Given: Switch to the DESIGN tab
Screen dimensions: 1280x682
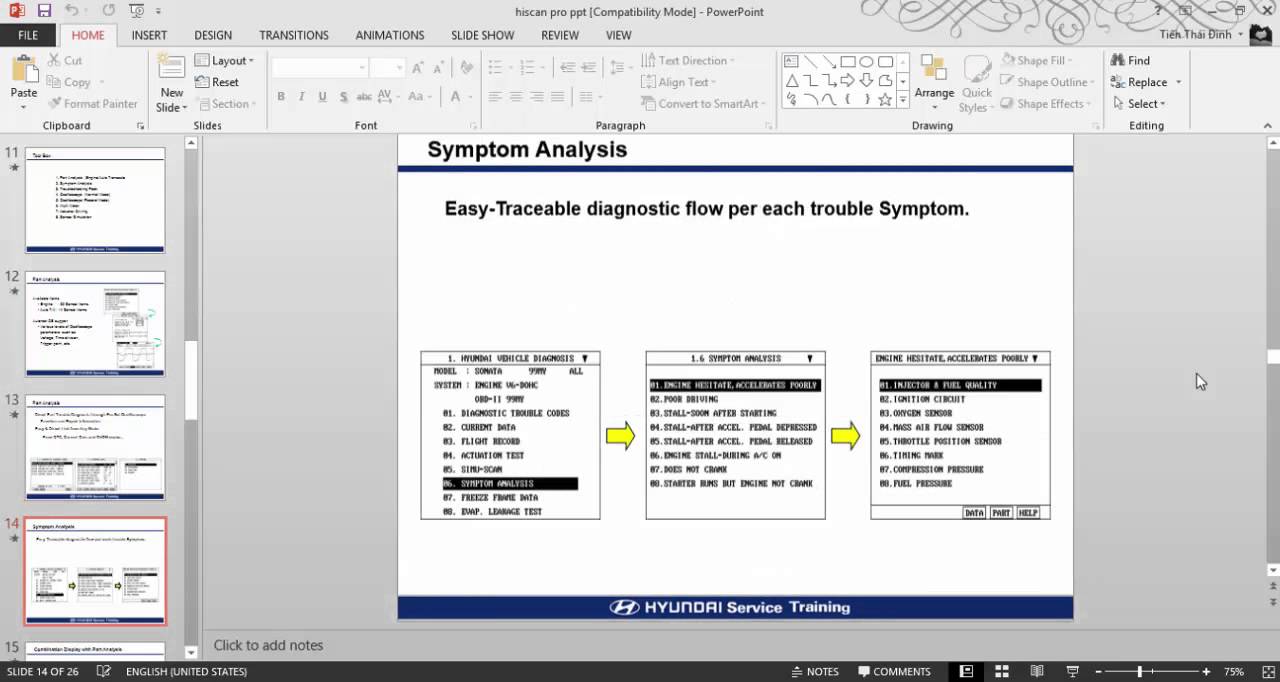Looking at the screenshot, I should click(x=213, y=35).
